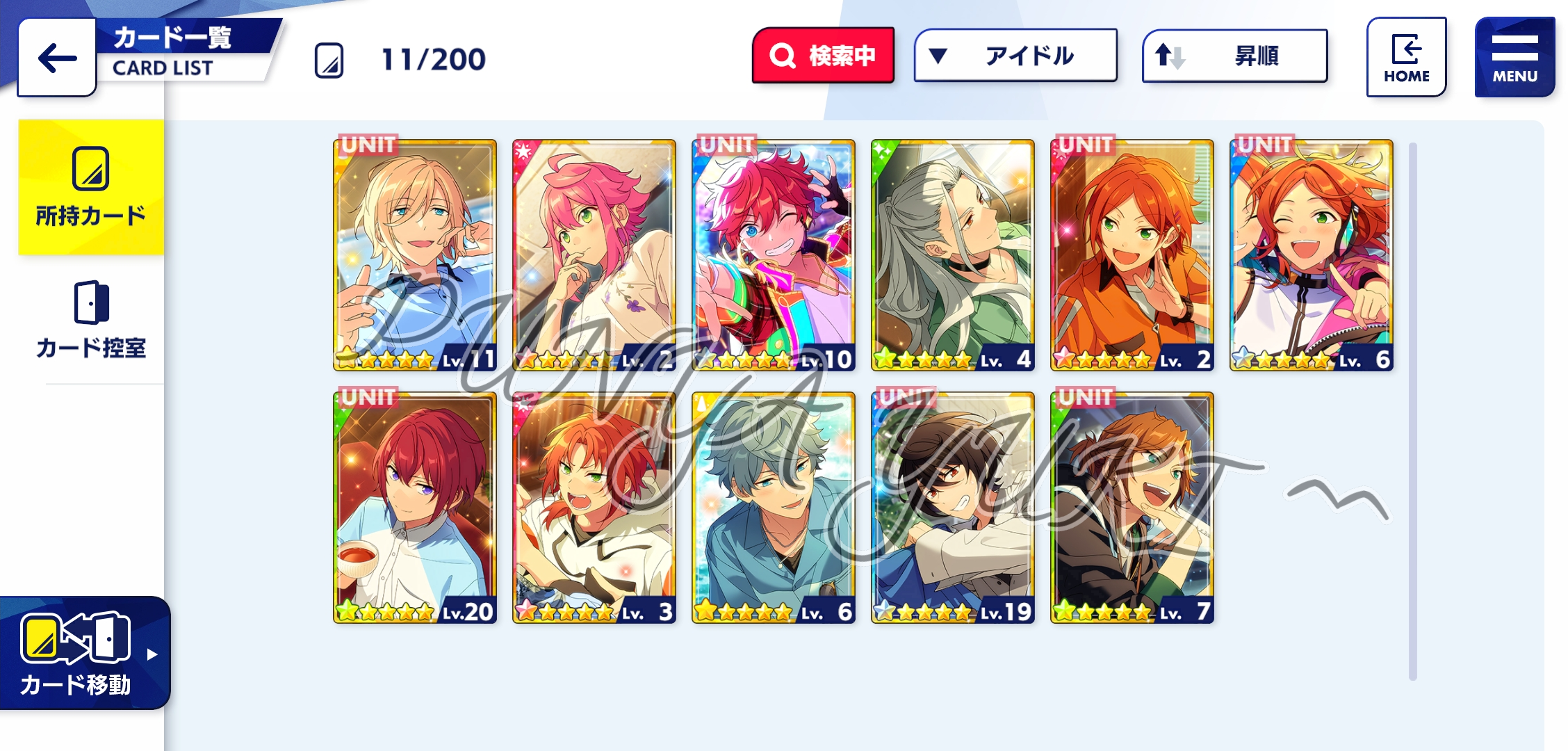Click the red 検索中 search button
Image resolution: width=1568 pixels, height=751 pixels.
tap(823, 56)
